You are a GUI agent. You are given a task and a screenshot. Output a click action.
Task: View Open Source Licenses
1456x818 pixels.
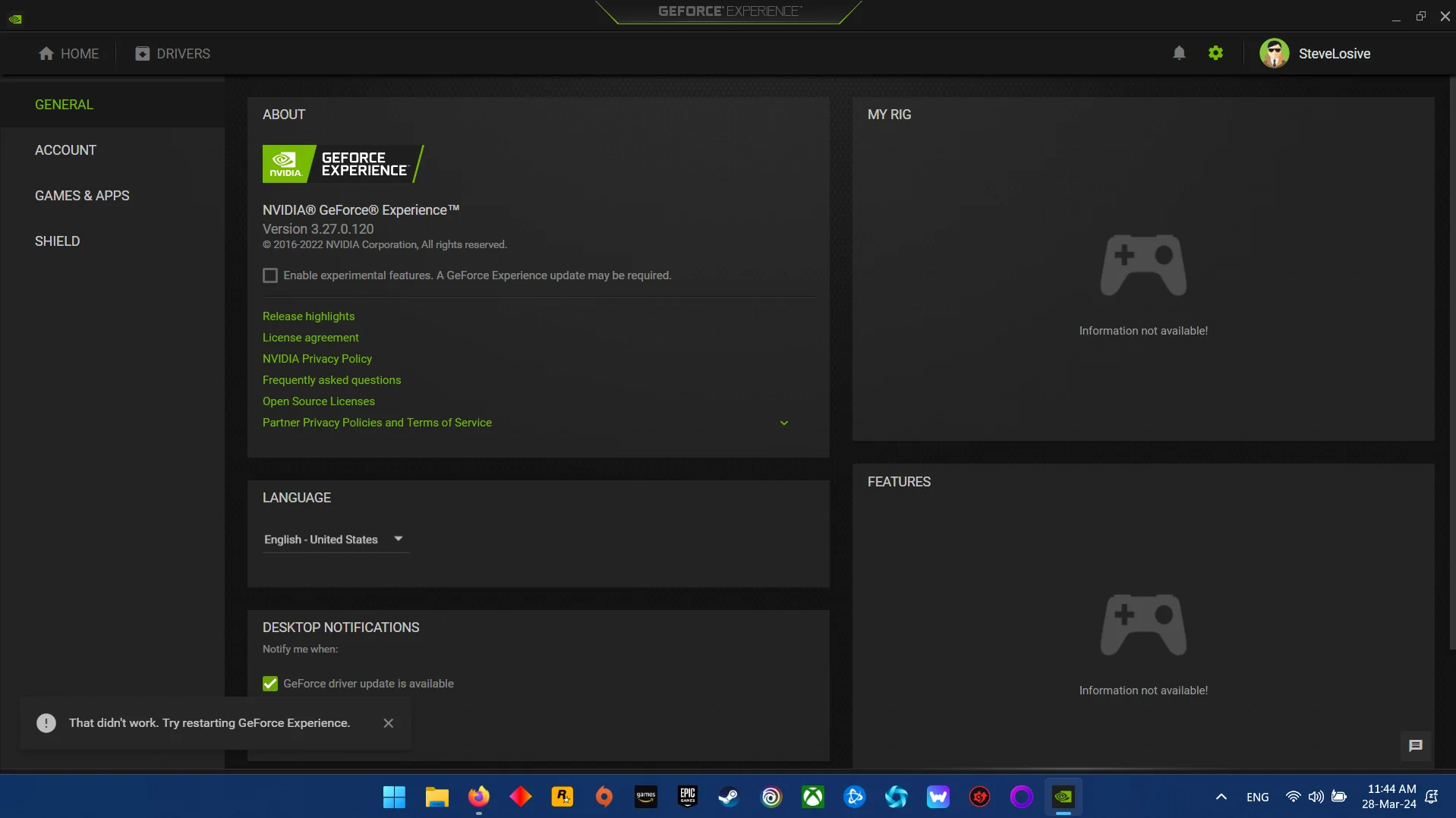click(x=318, y=401)
